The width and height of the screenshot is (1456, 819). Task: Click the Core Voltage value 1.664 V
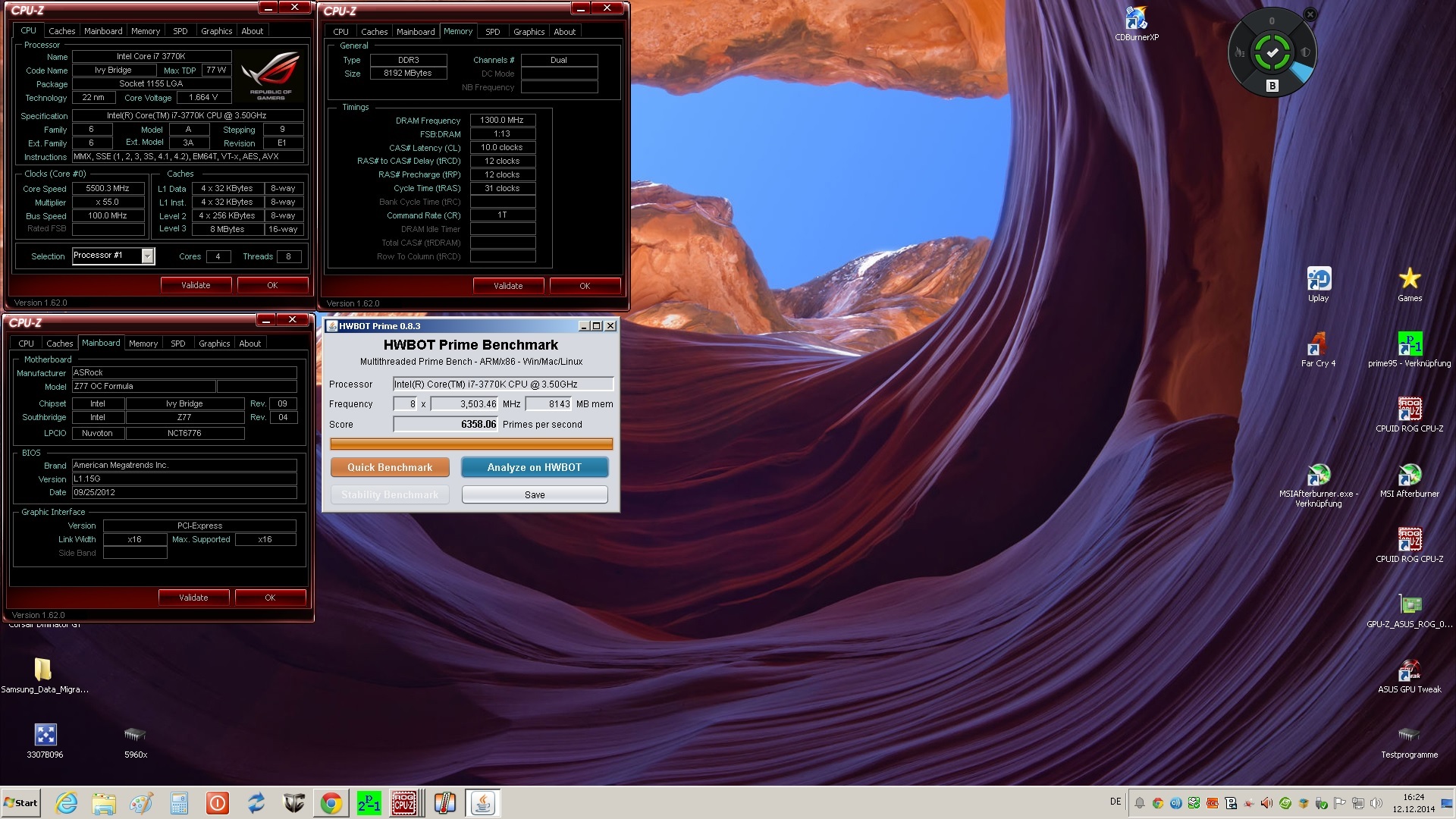[x=203, y=97]
